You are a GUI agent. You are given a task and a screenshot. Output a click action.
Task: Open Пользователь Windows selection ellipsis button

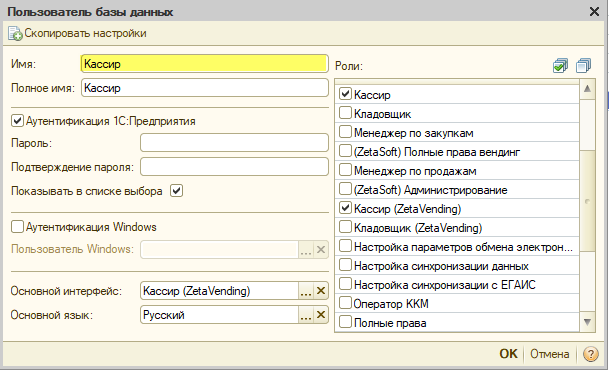[x=306, y=249]
